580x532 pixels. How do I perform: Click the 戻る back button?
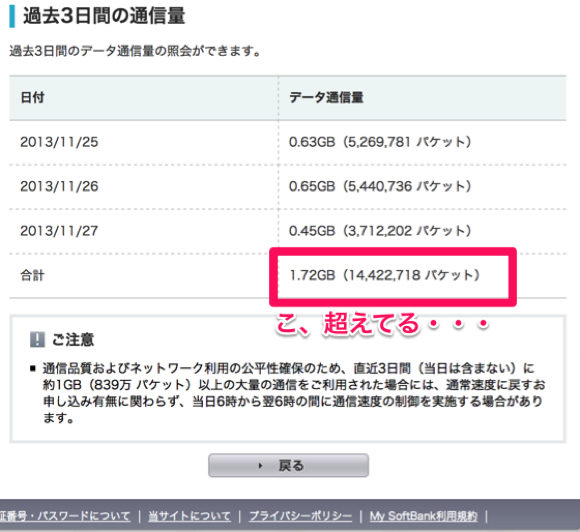288,465
